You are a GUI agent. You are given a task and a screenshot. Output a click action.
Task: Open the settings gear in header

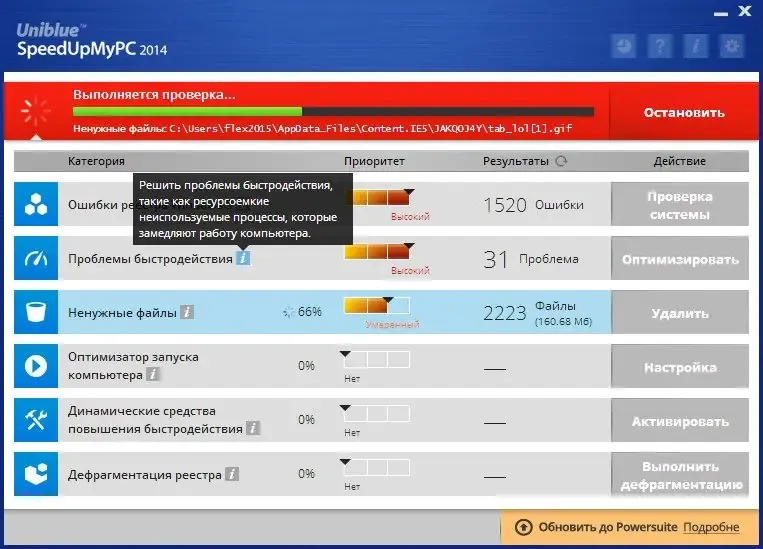(x=731, y=46)
